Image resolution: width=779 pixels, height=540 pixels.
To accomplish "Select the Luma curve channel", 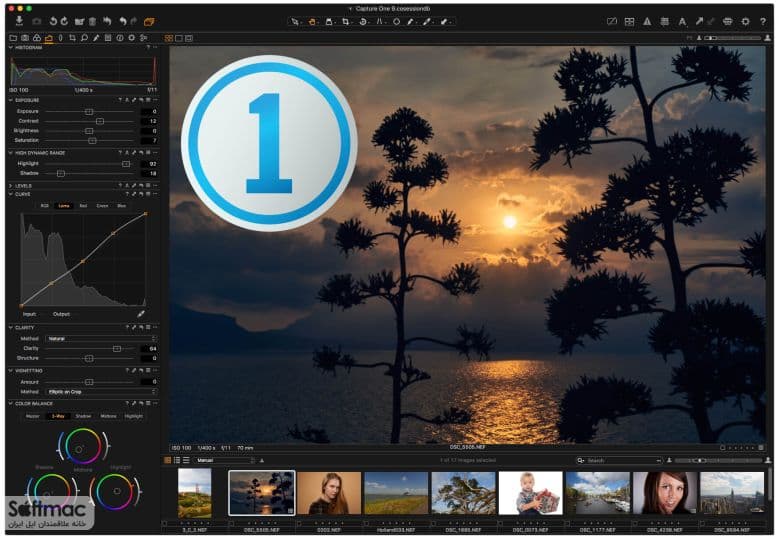I will [64, 206].
